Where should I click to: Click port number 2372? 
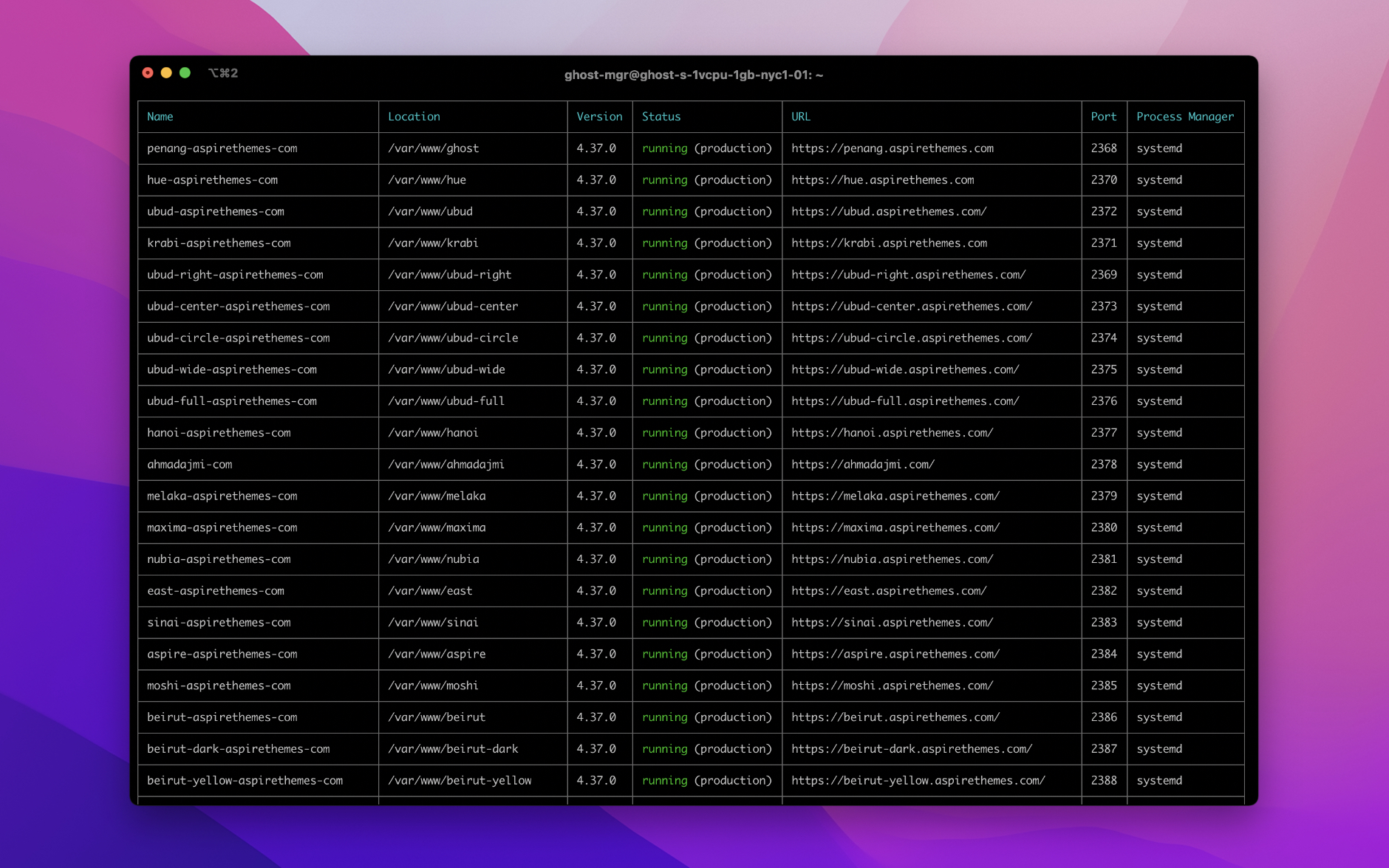(1104, 212)
